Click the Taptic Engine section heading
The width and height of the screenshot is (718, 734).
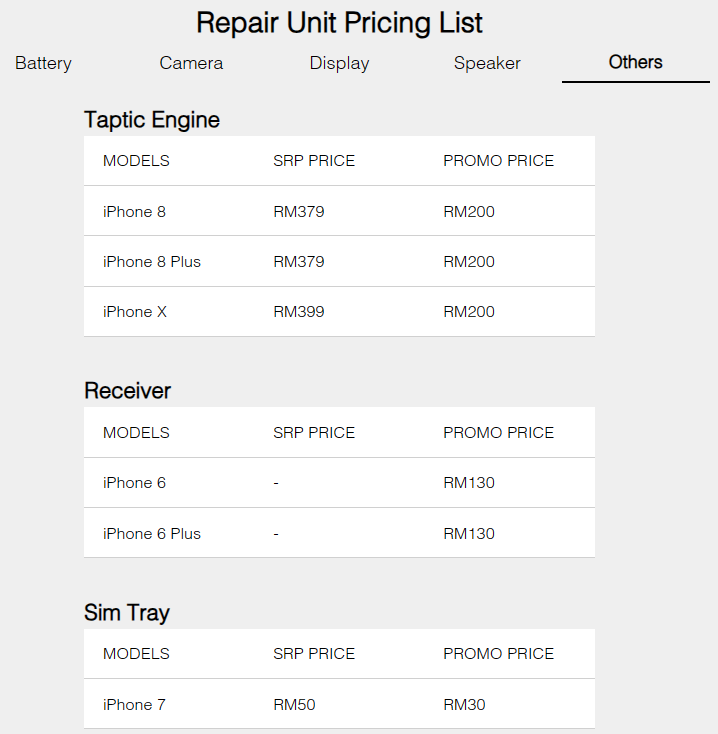[x=152, y=120]
